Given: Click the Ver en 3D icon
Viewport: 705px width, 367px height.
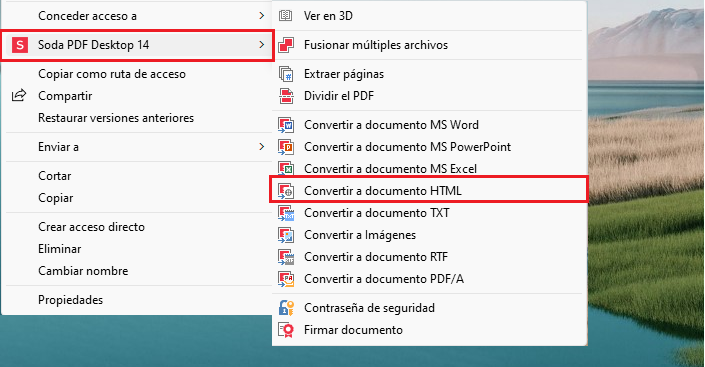Looking at the screenshot, I should click(286, 16).
